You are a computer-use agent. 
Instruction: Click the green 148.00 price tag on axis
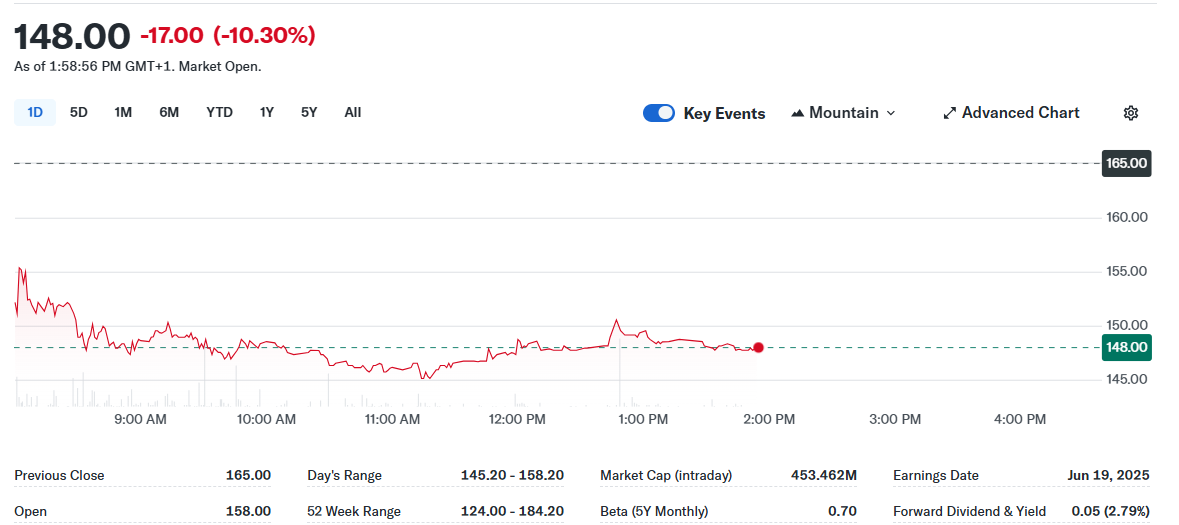point(1126,347)
